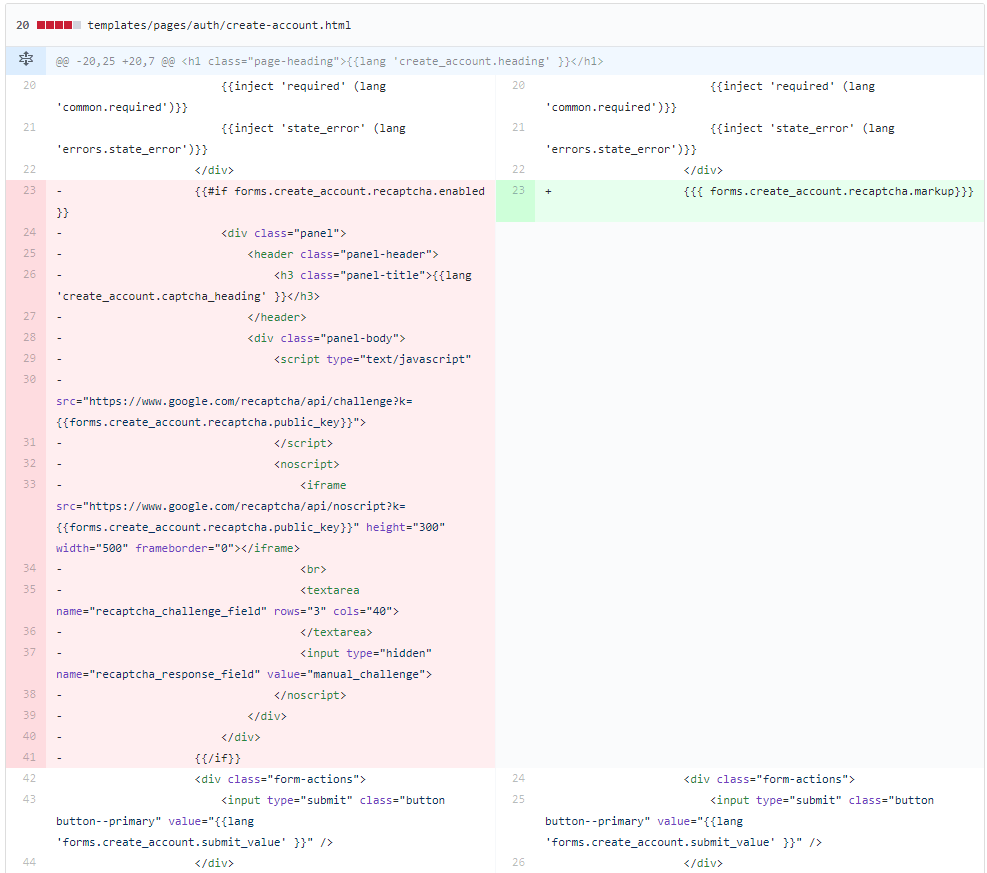Click removed header class="panel-header" line
The height and width of the screenshot is (873, 987).
coord(343,254)
